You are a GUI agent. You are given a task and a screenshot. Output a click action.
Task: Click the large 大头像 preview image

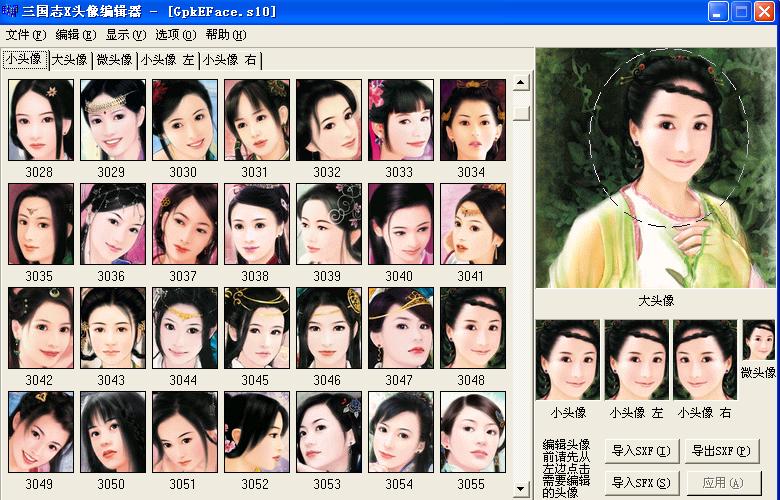[x=656, y=168]
